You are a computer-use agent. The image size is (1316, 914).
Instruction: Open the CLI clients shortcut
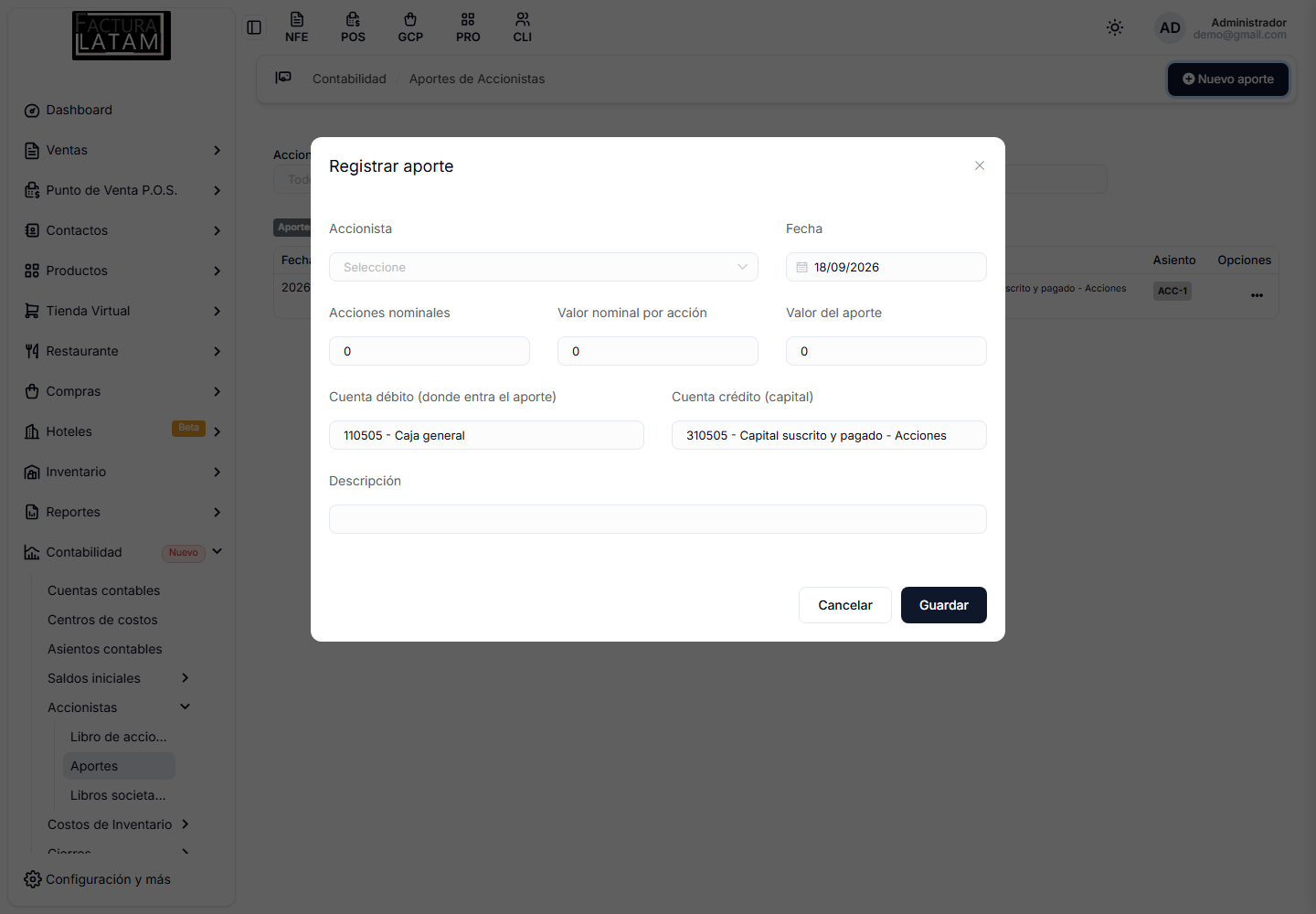(x=523, y=27)
